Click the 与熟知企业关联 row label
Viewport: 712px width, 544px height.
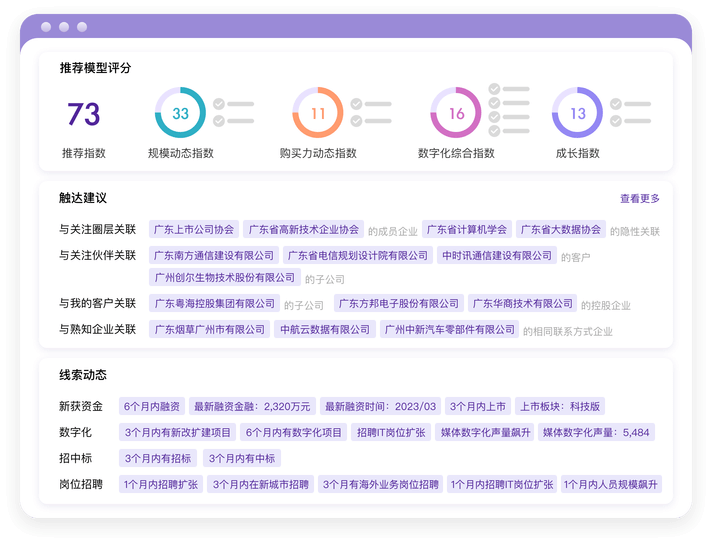(x=97, y=329)
